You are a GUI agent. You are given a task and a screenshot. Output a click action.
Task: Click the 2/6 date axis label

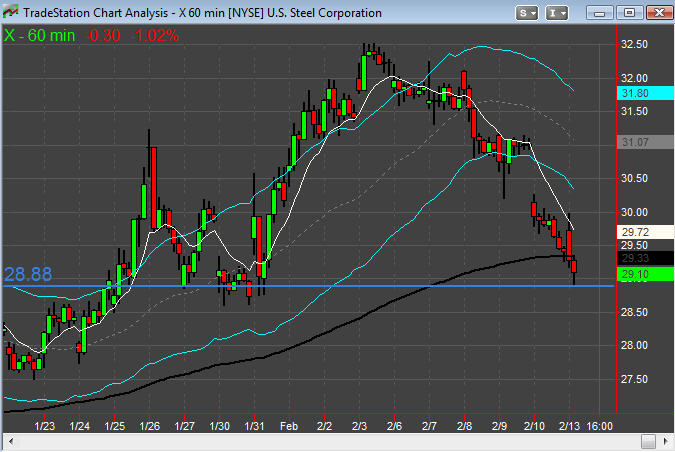[x=394, y=426]
